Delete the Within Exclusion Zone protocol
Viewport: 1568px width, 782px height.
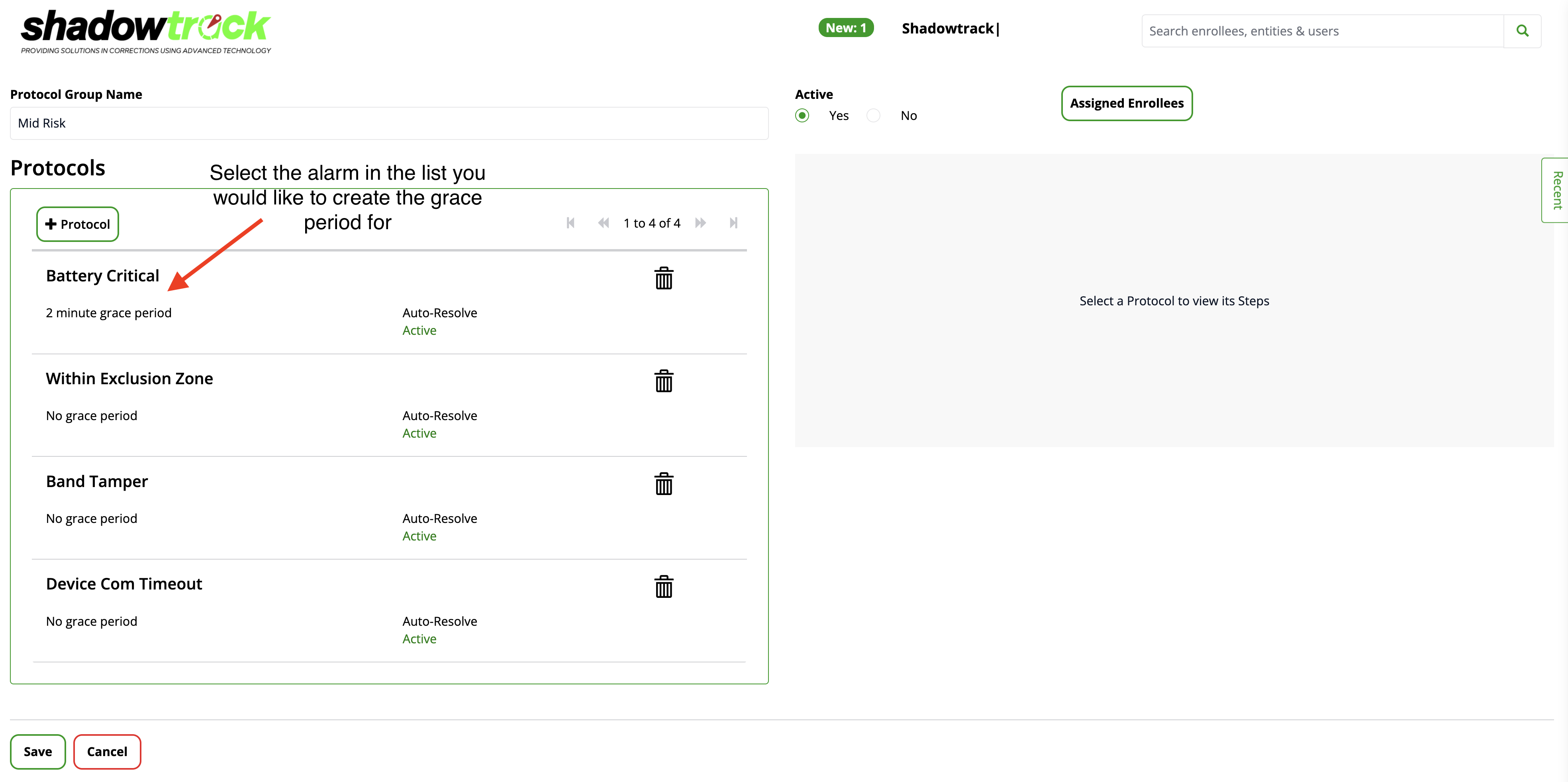point(663,381)
